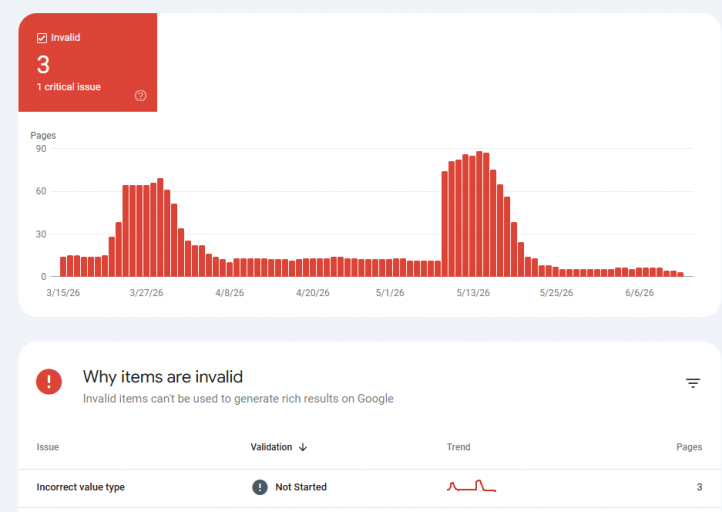Click the first bar at 3/15/26
Screen dimensions: 722x512
(63, 267)
